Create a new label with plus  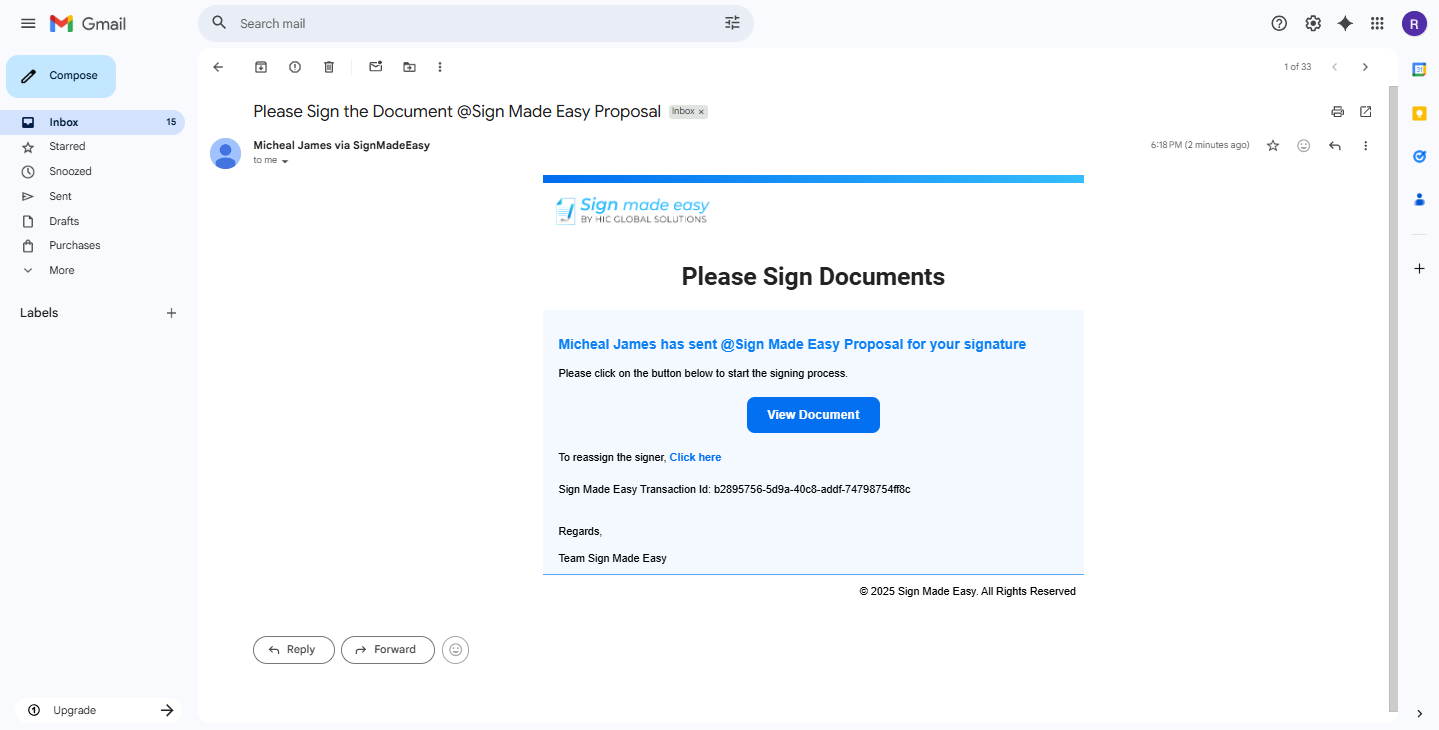[x=171, y=313]
